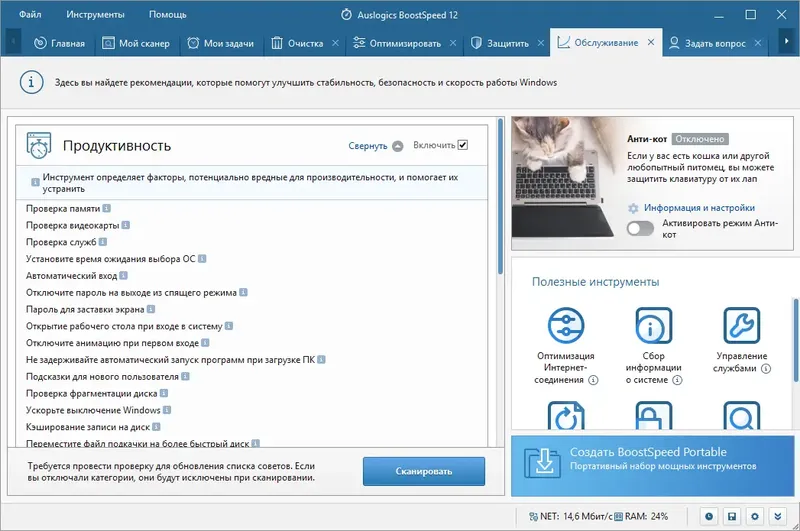Show info for Пароль для заставки экрана
The image size is (800, 531).
click(151, 309)
